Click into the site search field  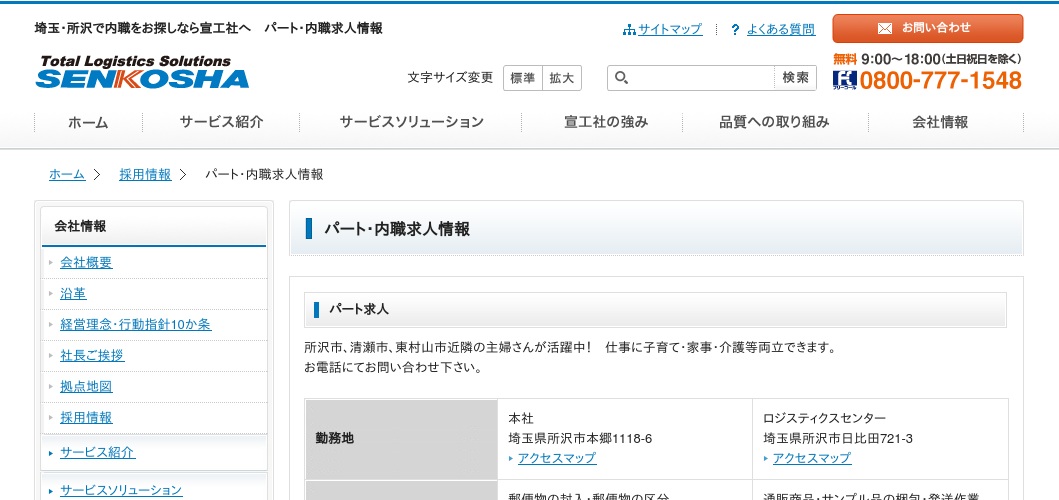(x=702, y=78)
